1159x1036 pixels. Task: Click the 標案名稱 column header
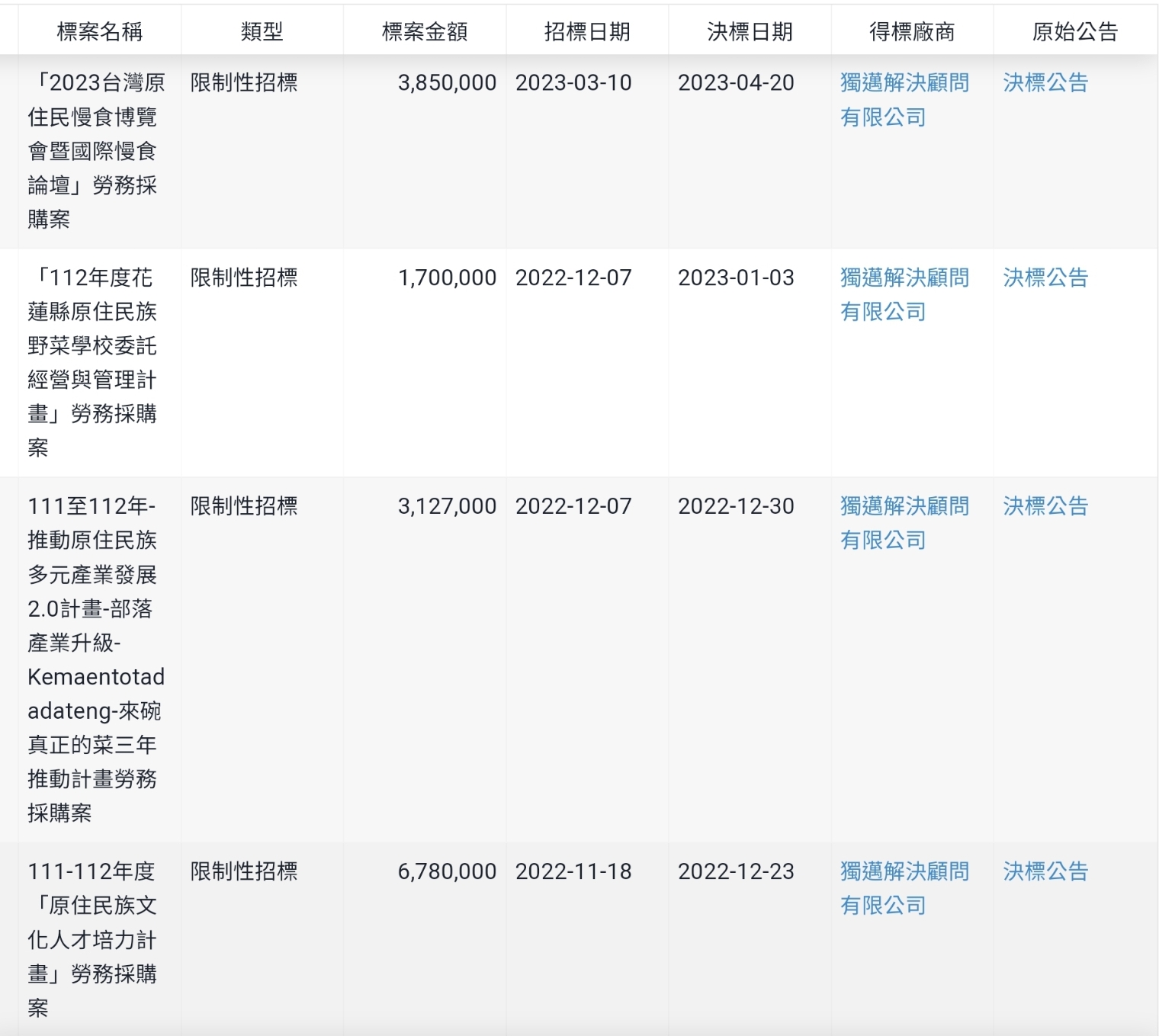[x=99, y=31]
